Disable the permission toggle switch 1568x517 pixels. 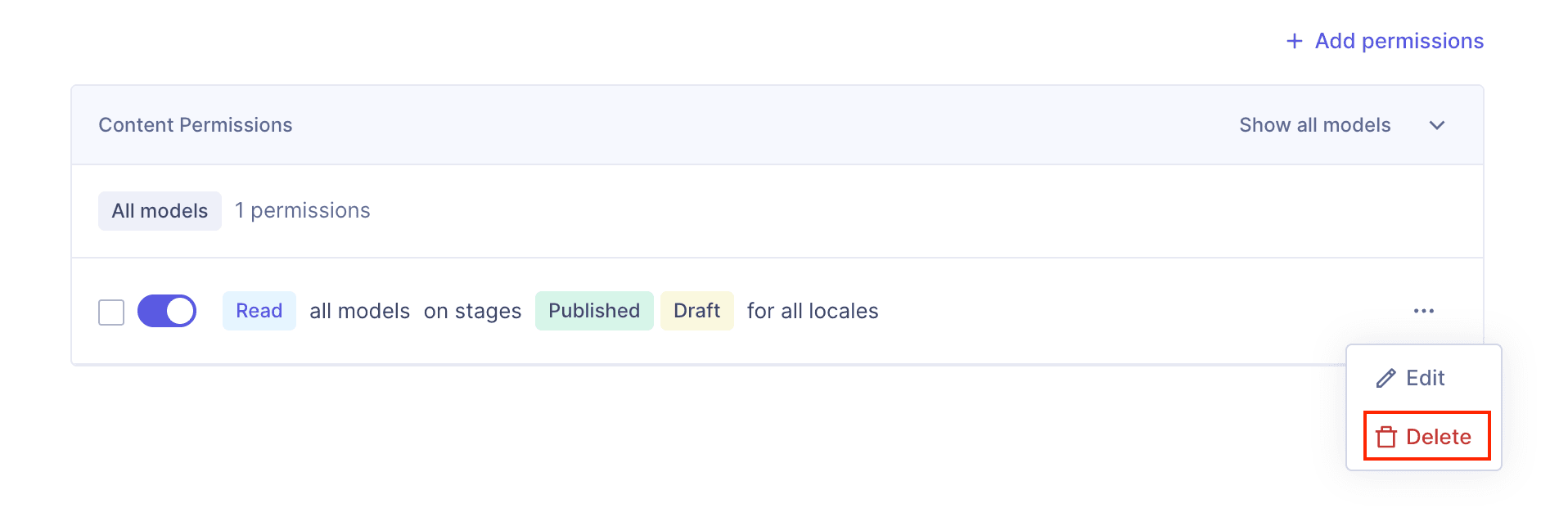click(x=167, y=311)
